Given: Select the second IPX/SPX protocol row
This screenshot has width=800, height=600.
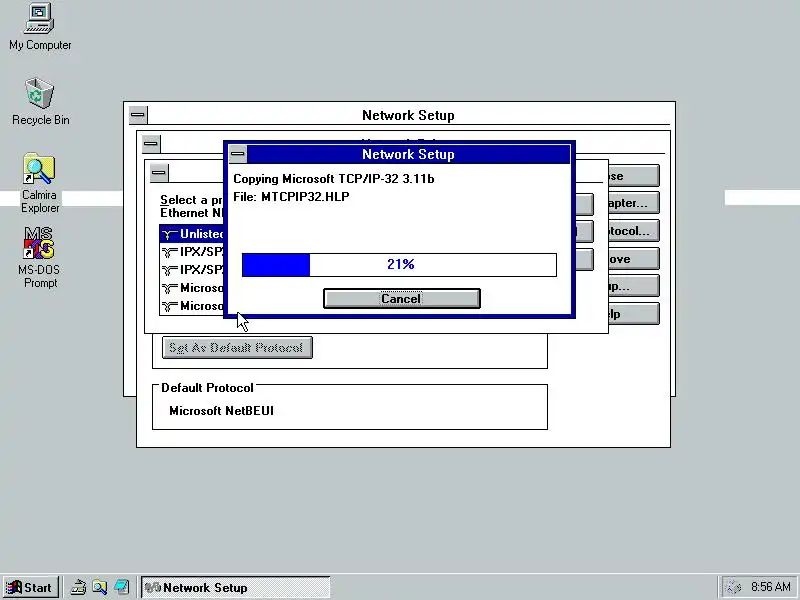Looking at the screenshot, I should click(192, 270).
